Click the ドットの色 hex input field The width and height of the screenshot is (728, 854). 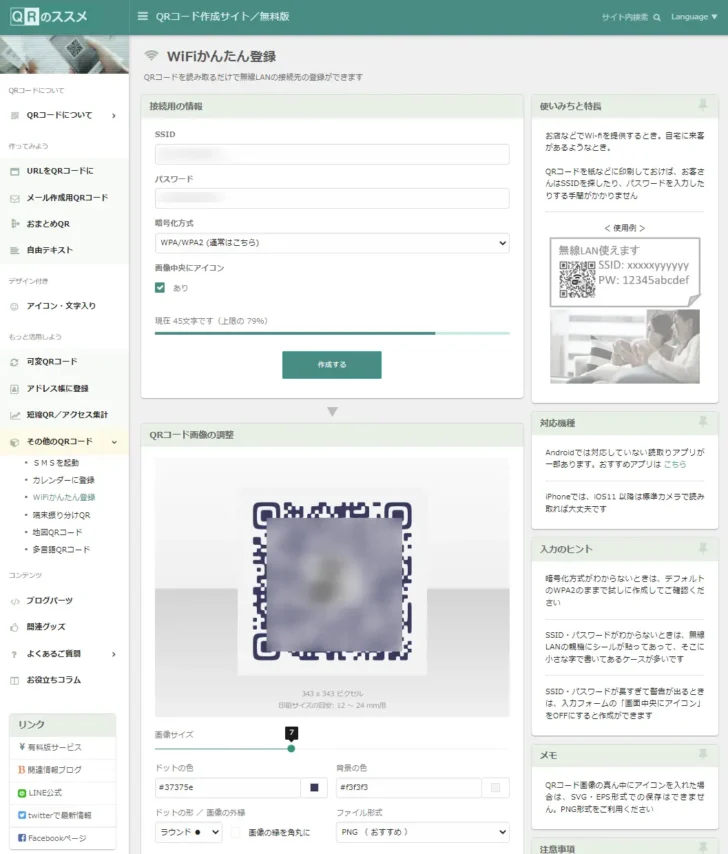[x=228, y=788]
